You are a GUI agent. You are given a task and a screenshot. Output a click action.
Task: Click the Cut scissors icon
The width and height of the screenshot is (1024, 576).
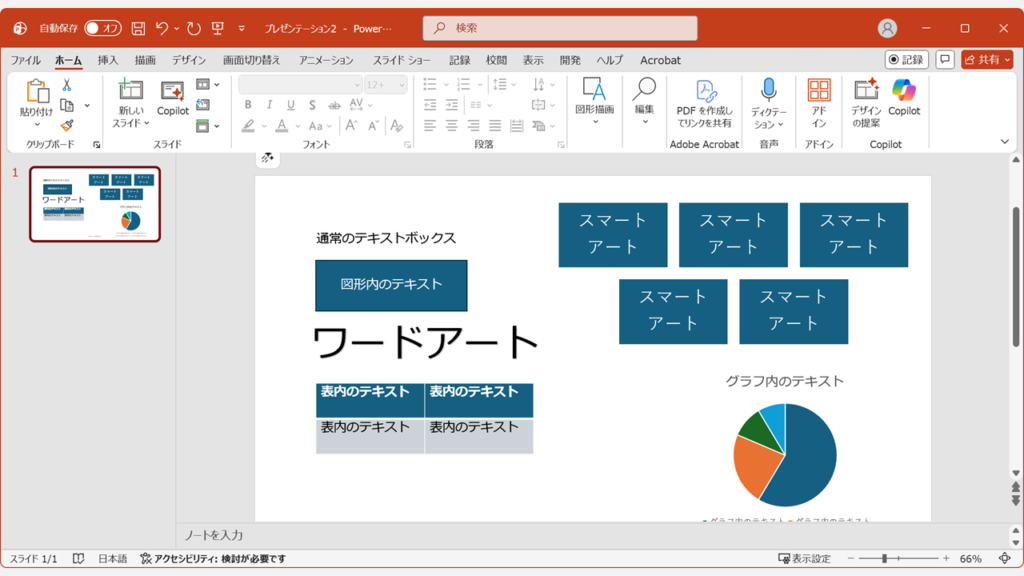[67, 86]
